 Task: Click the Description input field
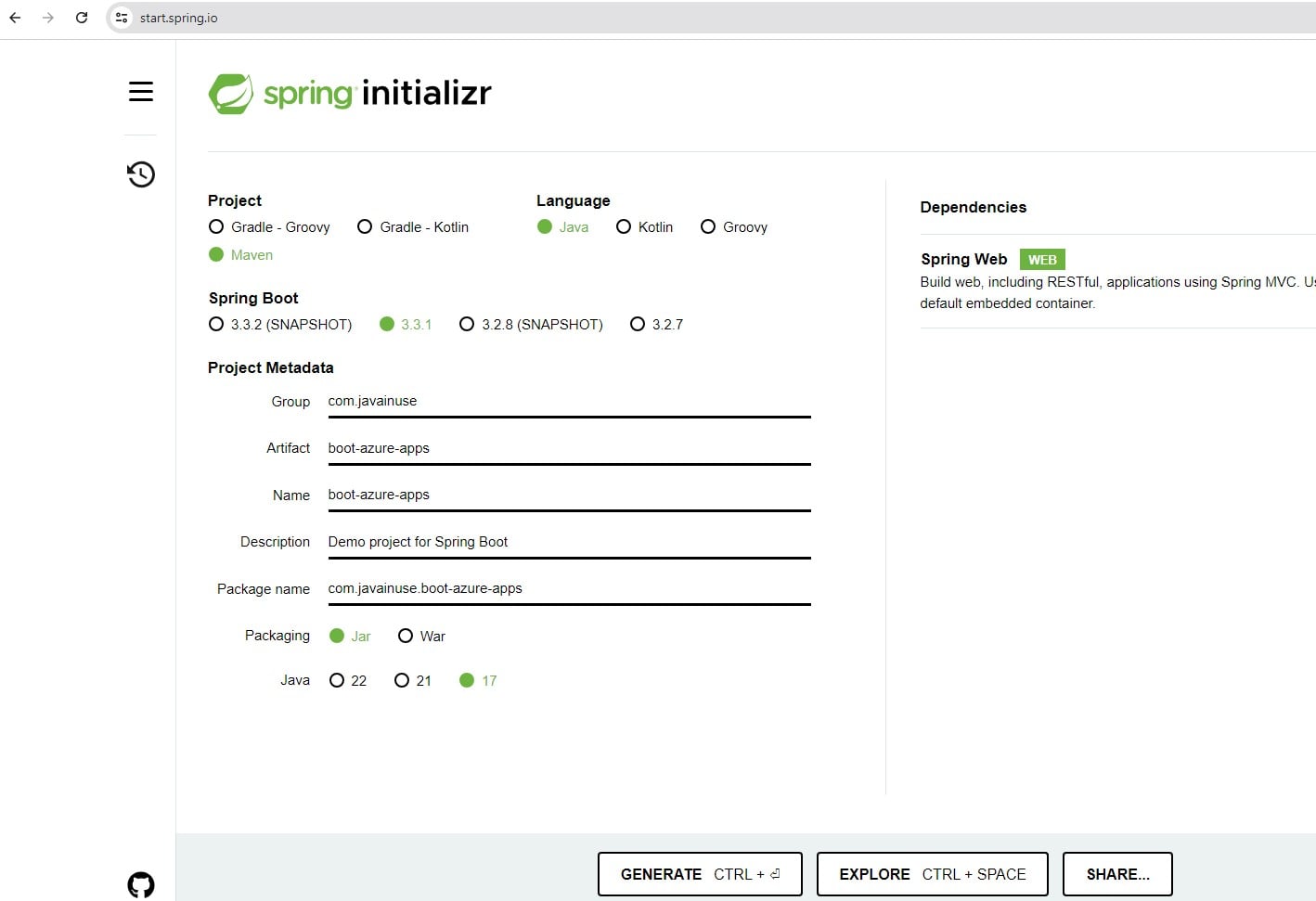point(569,542)
